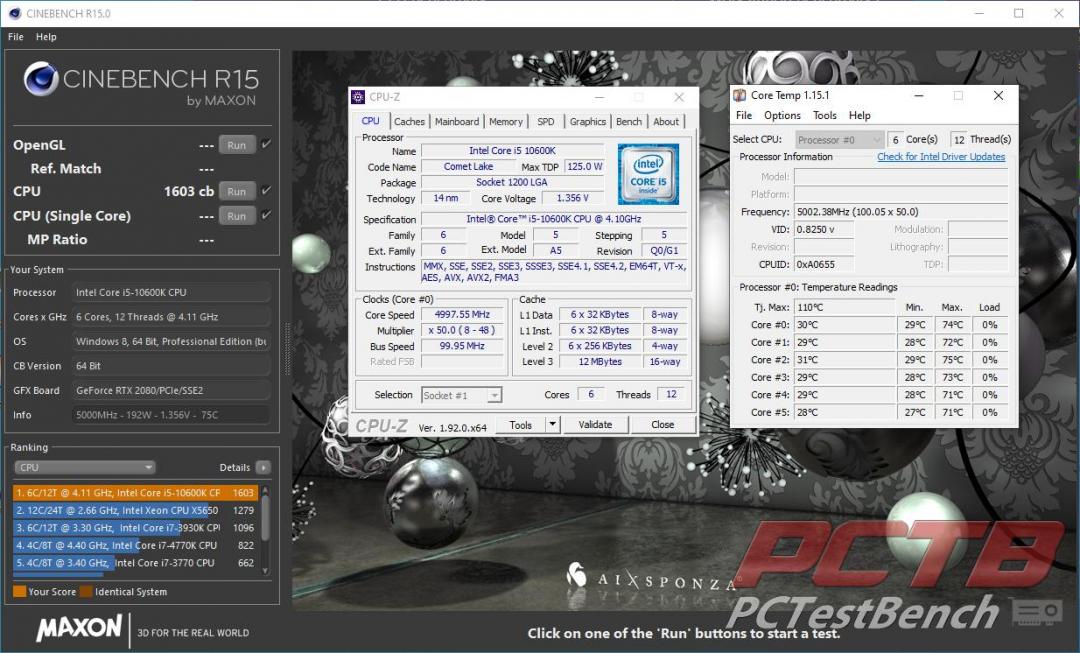The width and height of the screenshot is (1080, 653).
Task: Click the CPU-Z title bar icon
Action: coord(358,97)
